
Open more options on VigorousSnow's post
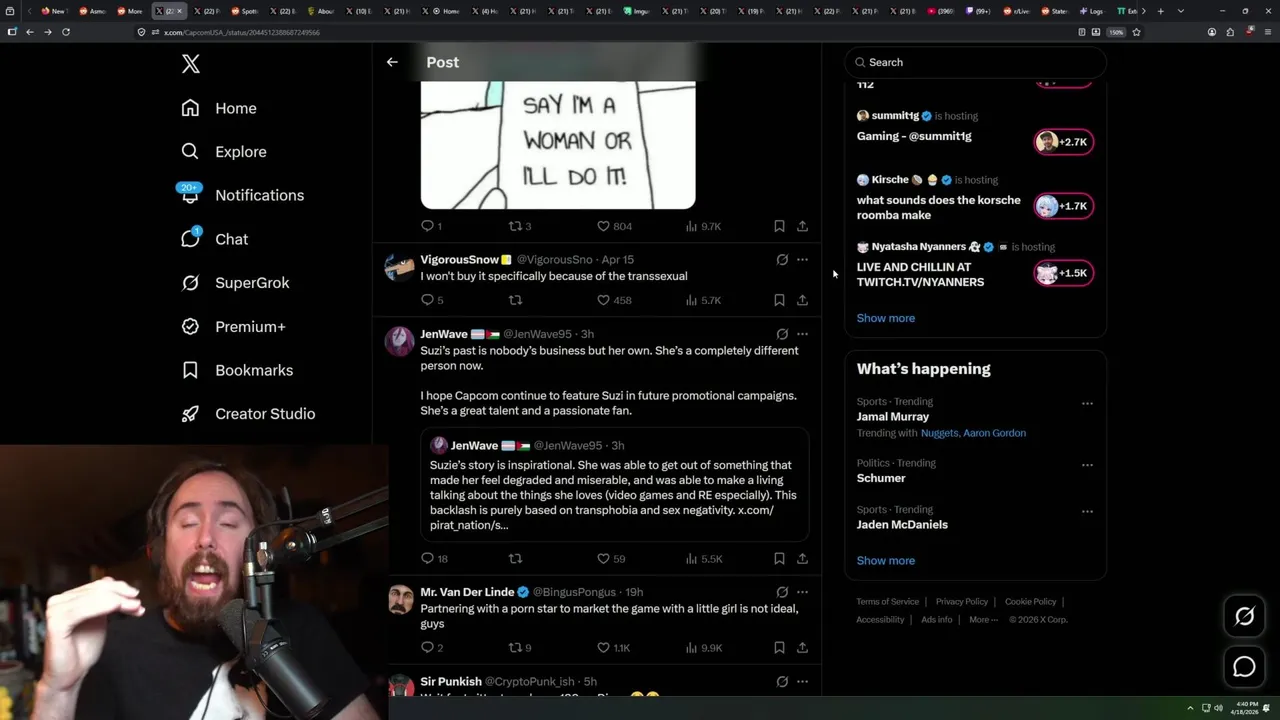(x=802, y=260)
